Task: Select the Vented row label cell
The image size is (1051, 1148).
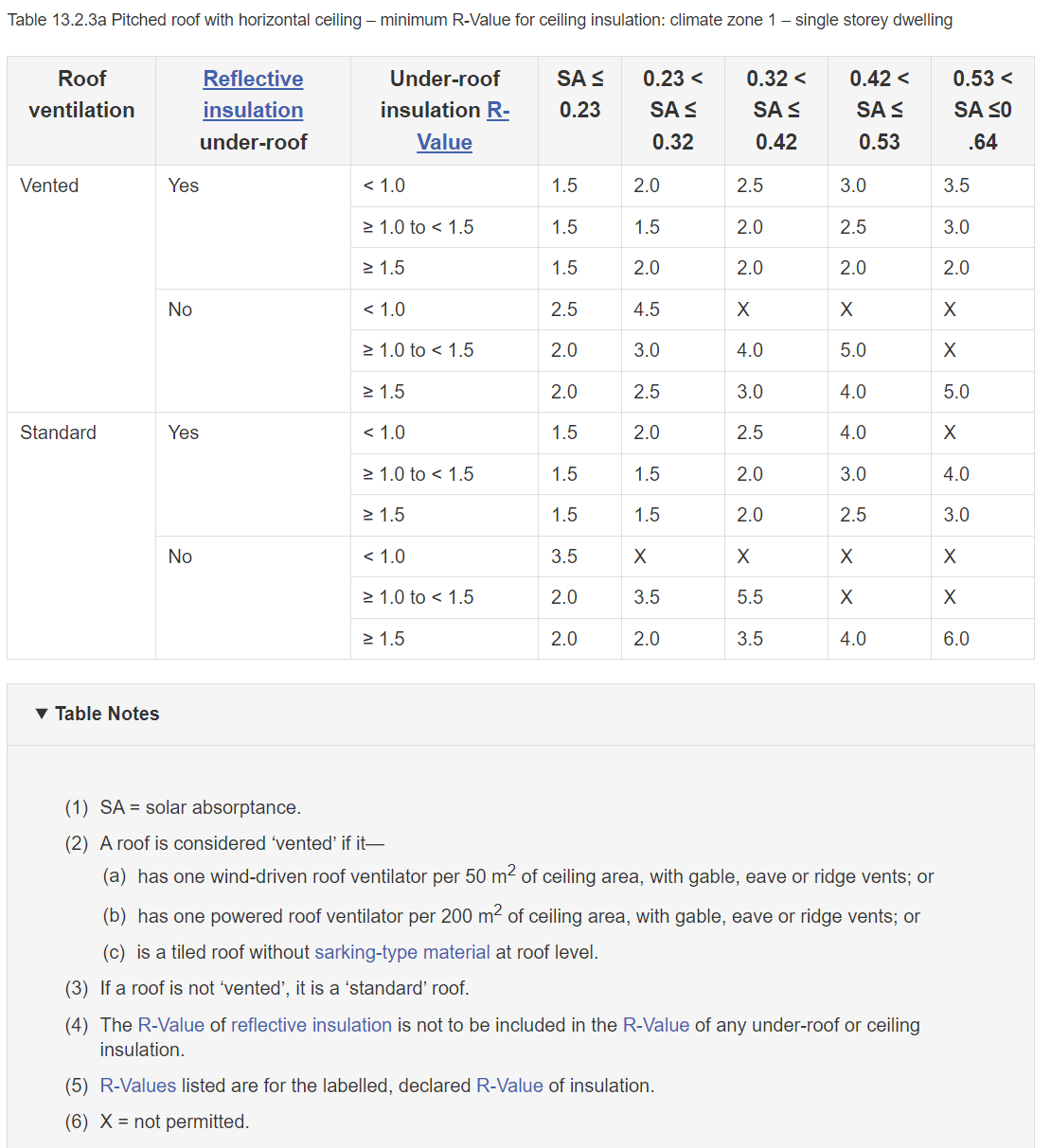Action: [49, 185]
